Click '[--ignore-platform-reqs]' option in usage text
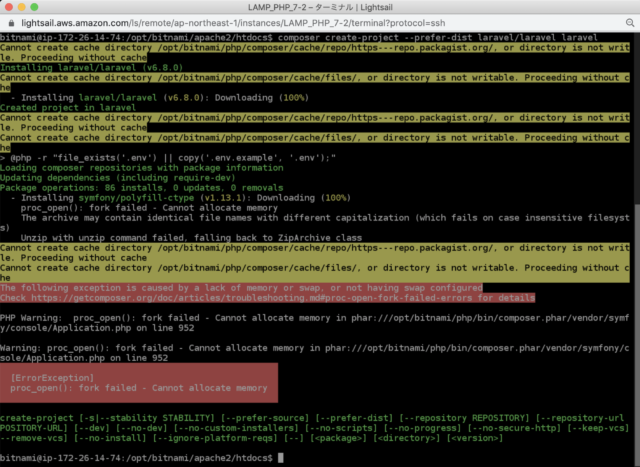The width and height of the screenshot is (640, 467). click(215, 438)
